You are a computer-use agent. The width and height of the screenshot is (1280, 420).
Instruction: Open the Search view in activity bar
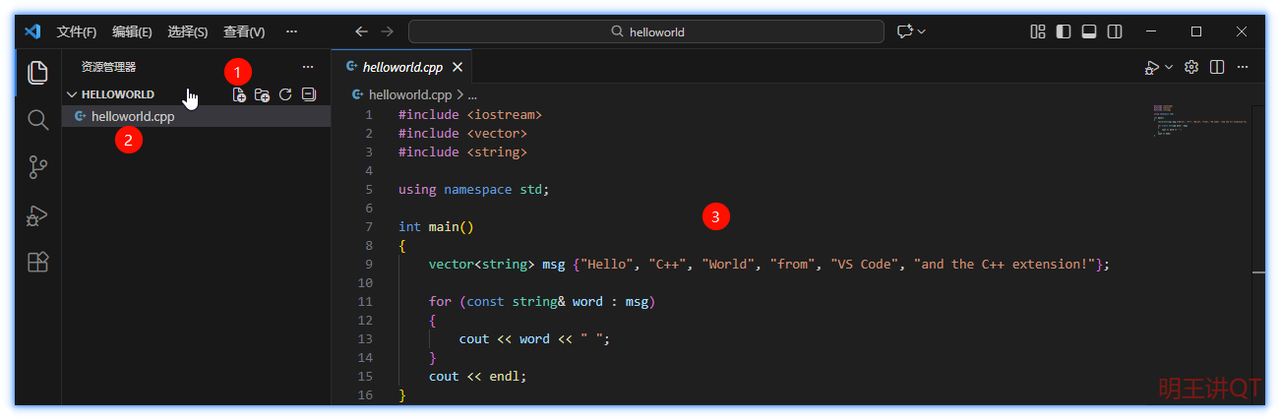coord(38,120)
